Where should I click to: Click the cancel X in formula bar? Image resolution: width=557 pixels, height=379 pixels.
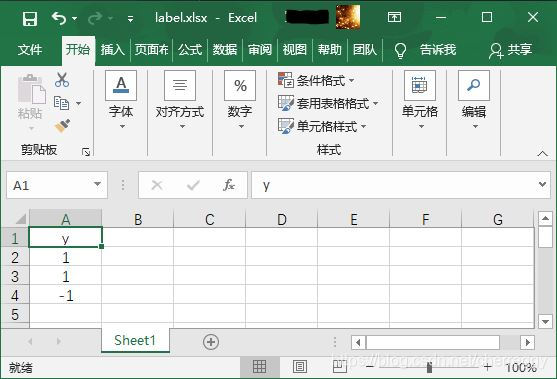click(157, 185)
